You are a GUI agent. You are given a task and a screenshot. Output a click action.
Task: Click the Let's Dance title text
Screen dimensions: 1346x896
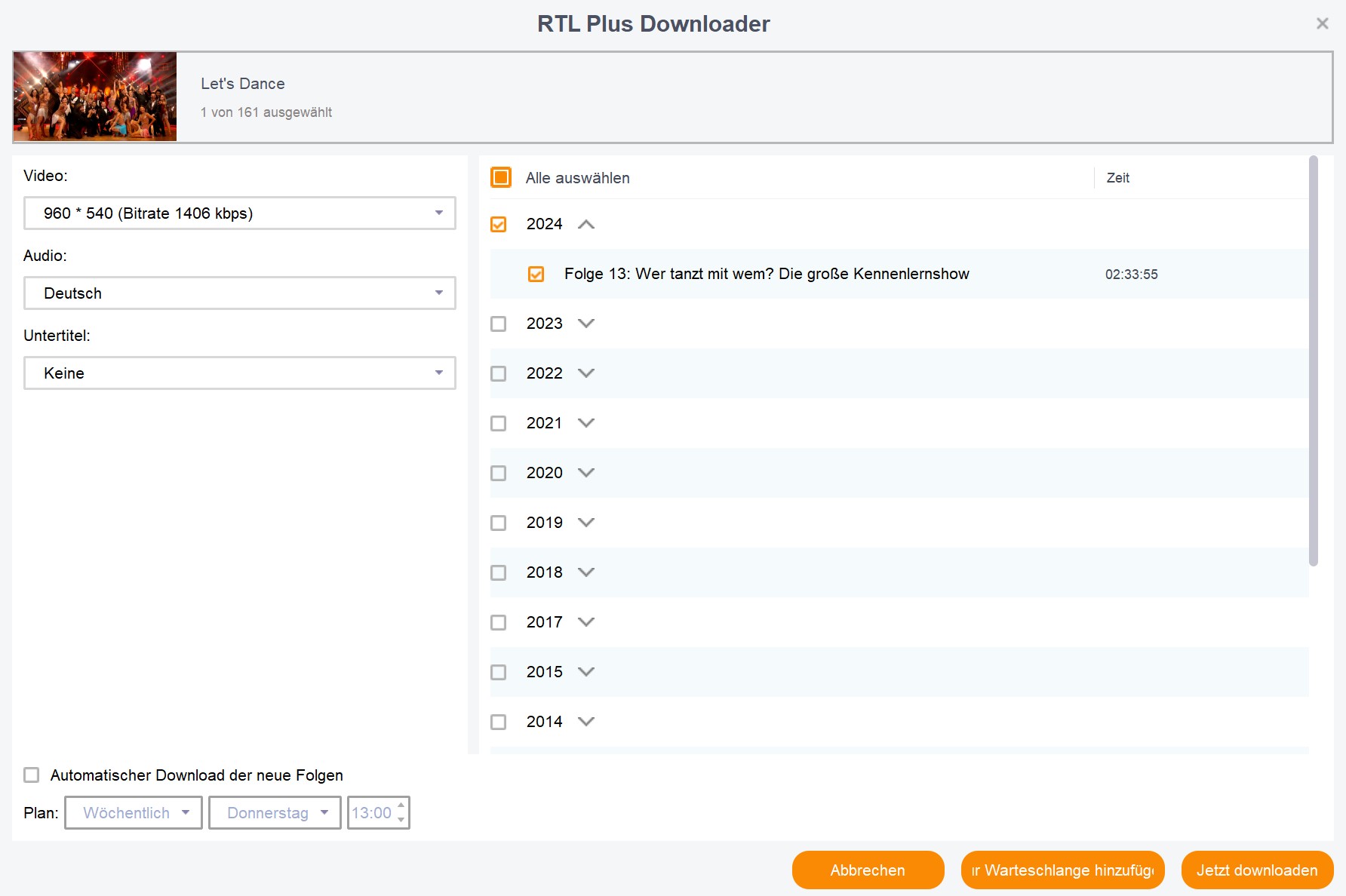pos(243,84)
